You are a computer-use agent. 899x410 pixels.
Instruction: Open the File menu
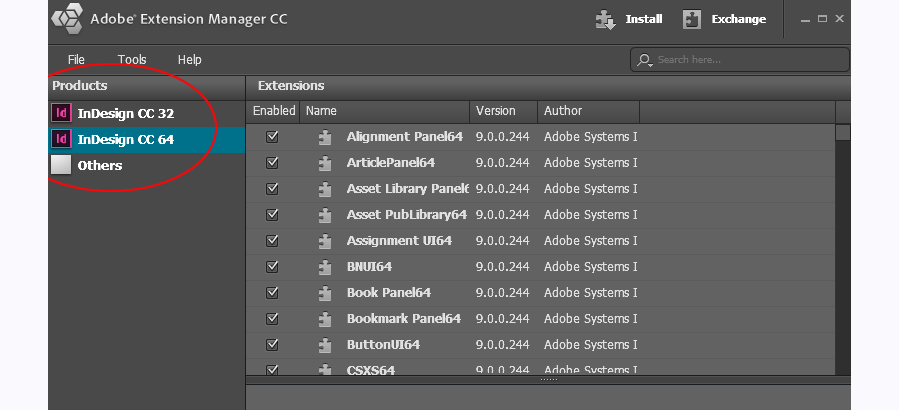[x=76, y=60]
